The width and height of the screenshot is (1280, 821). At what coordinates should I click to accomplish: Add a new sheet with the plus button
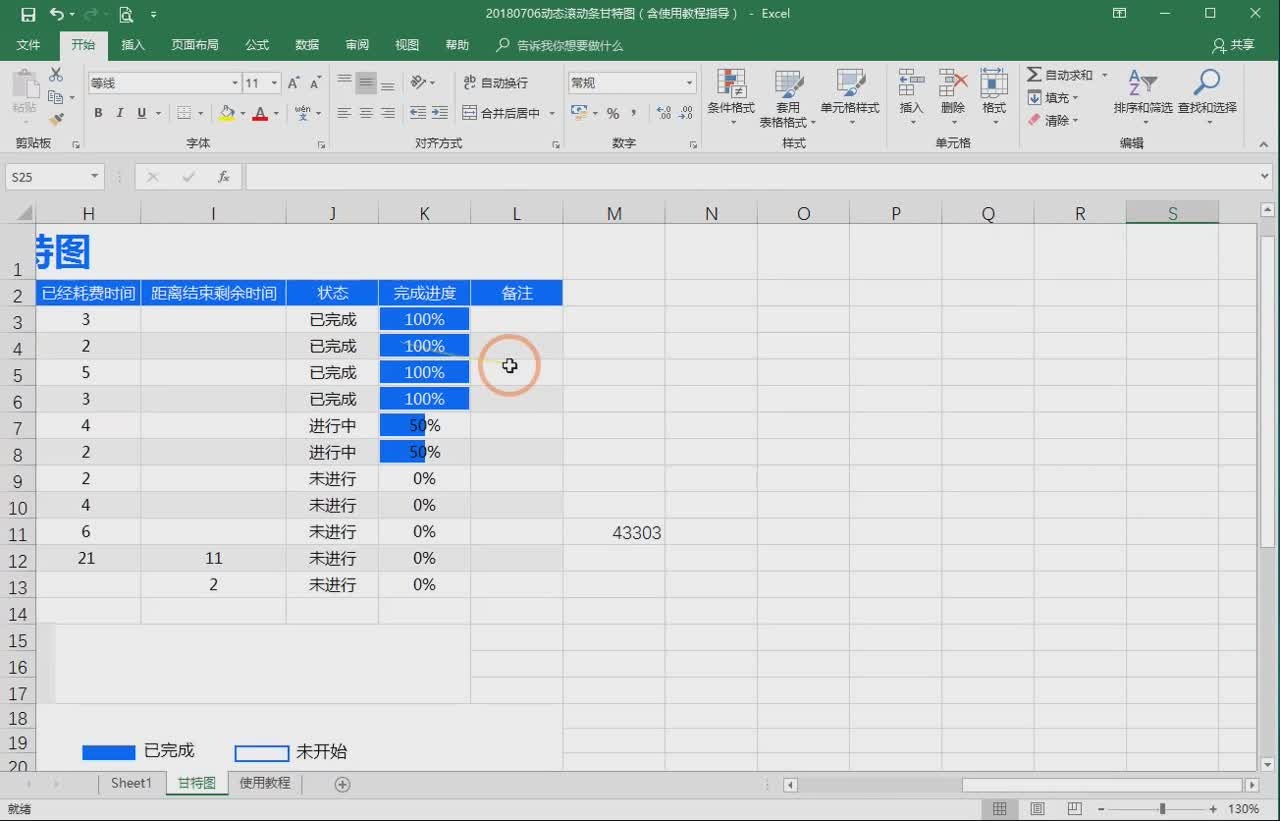(342, 784)
